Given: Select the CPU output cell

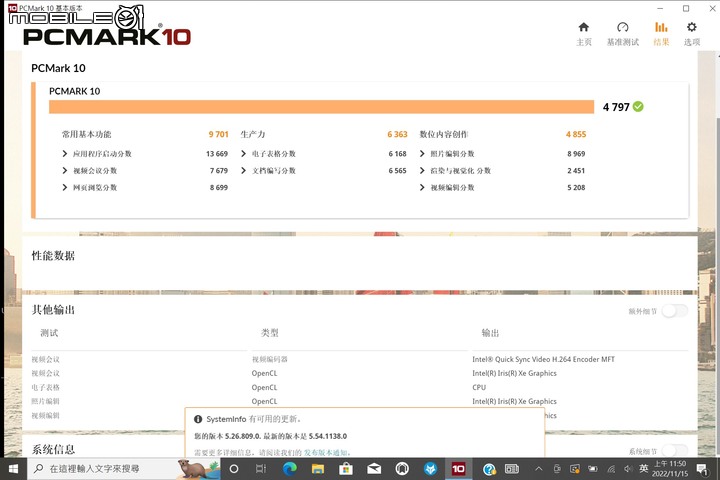Looking at the screenshot, I should (479, 387).
